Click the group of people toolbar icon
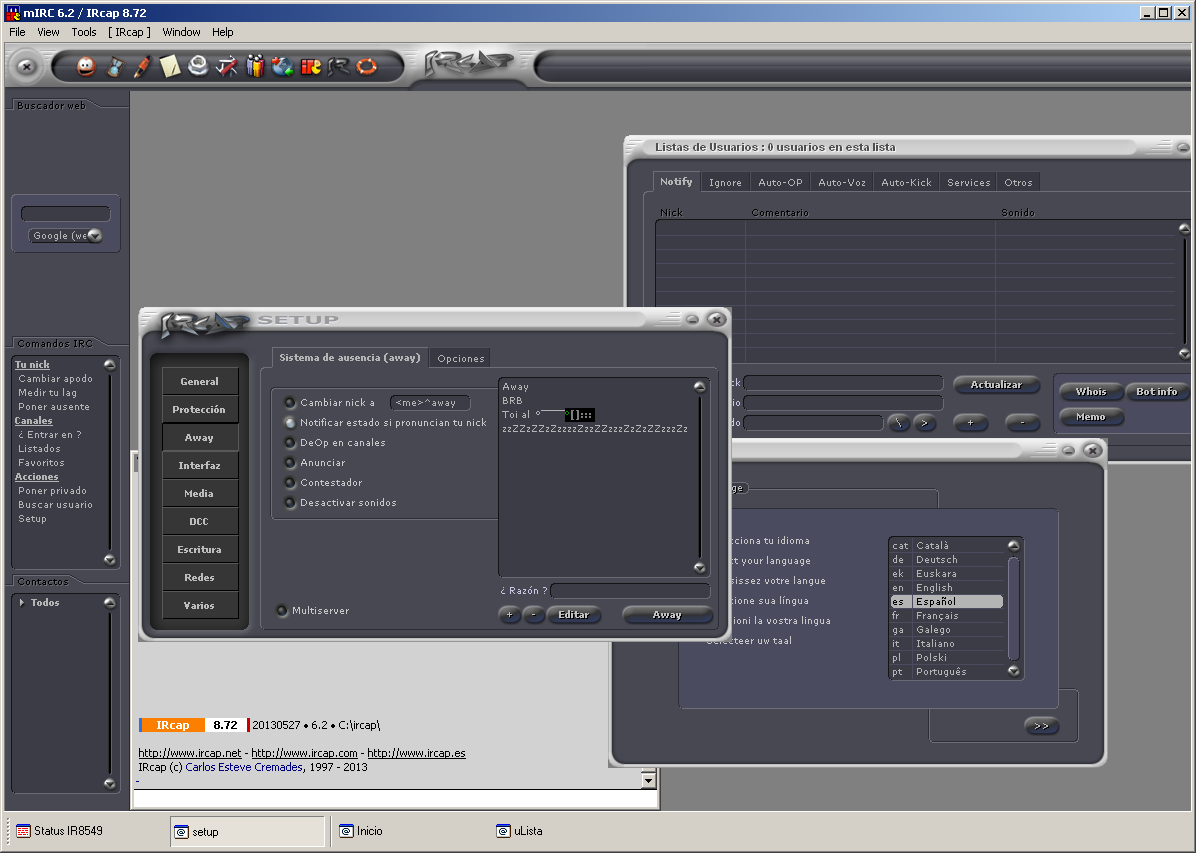Screen dimensions: 1196x853 pyautogui.click(x=255, y=67)
